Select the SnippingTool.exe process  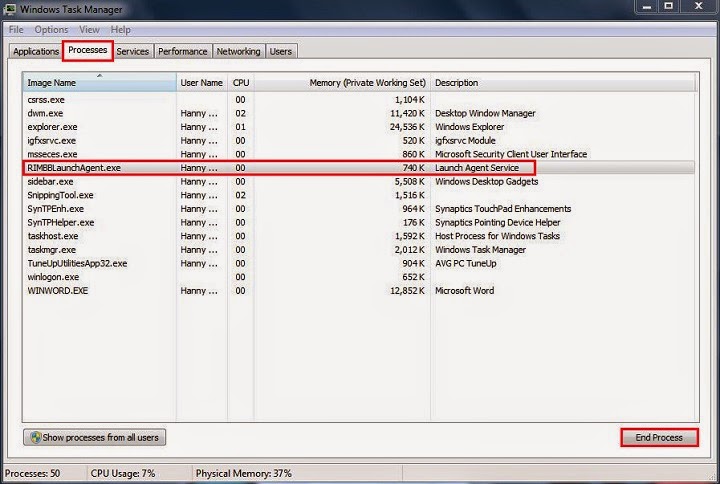click(358, 195)
